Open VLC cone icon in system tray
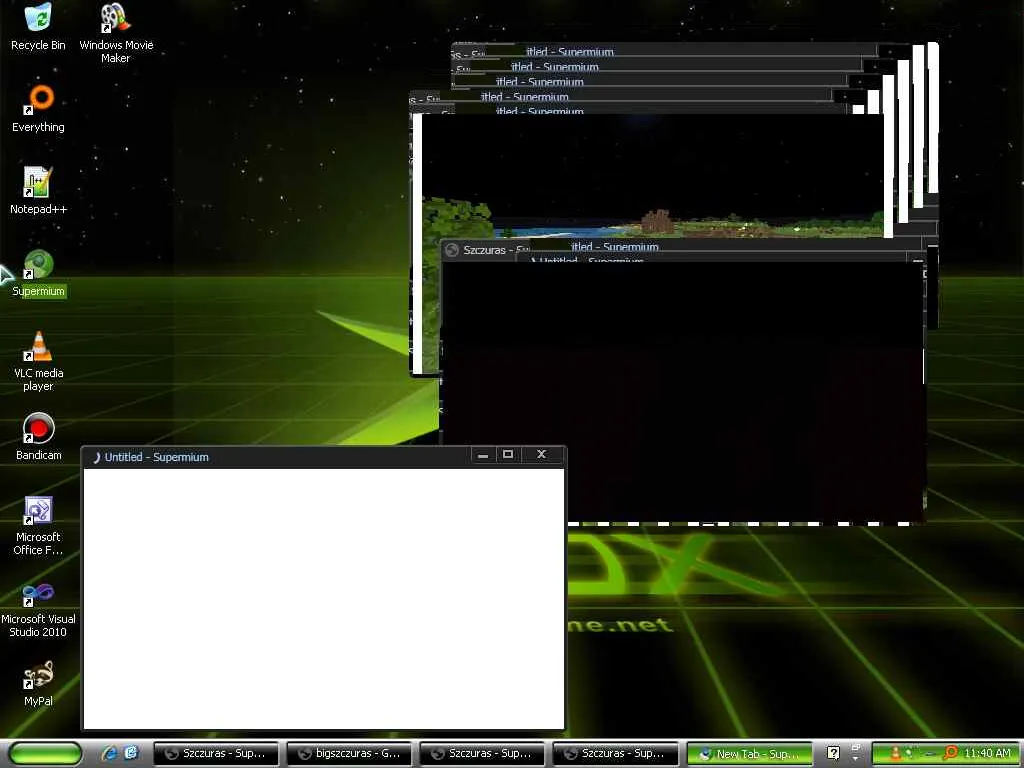The width and height of the screenshot is (1024, 768). click(x=895, y=754)
